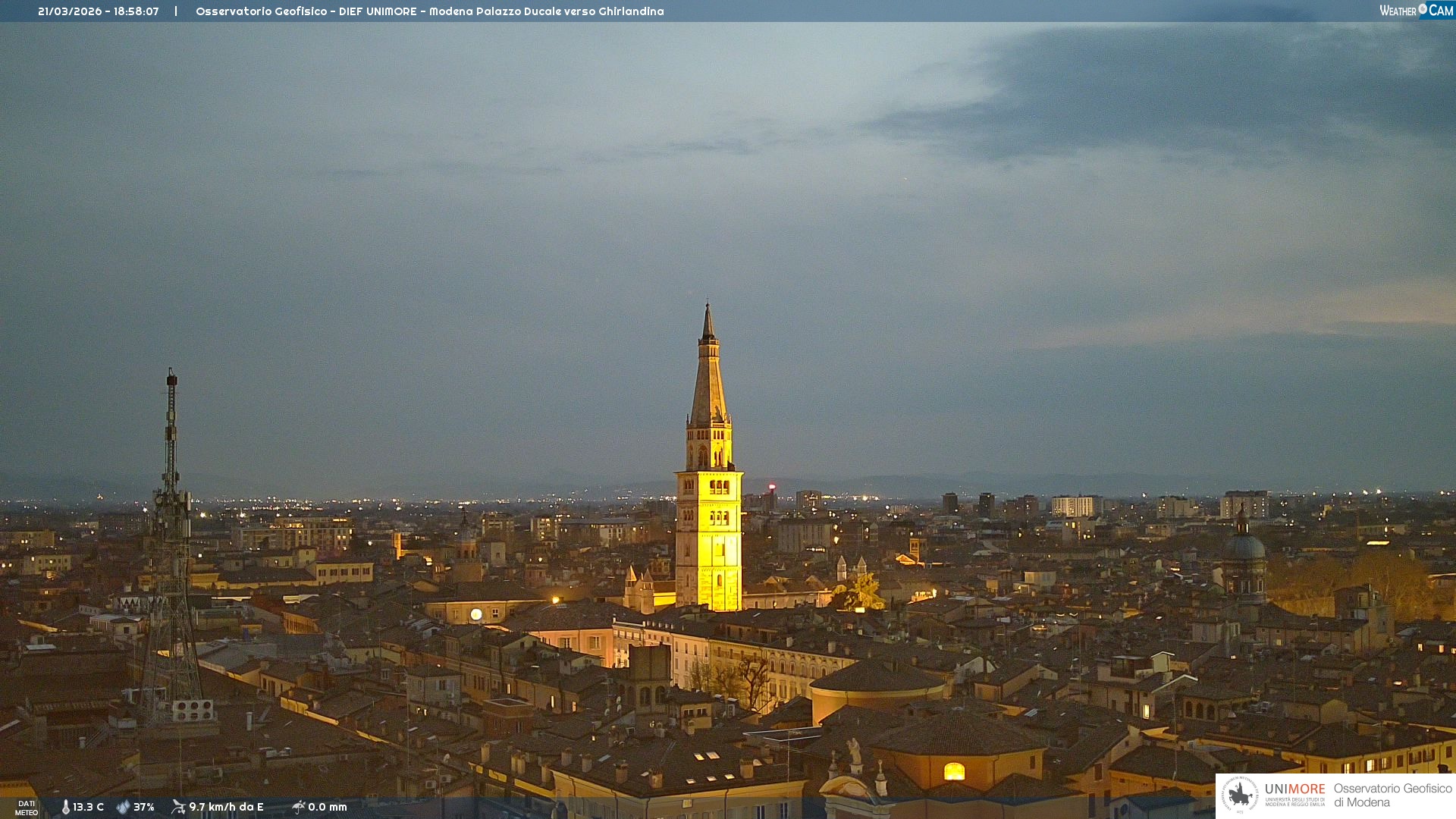Click the Osservatorio Geofisico di Modena text
This screenshot has height=819, width=1456.
(1392, 795)
